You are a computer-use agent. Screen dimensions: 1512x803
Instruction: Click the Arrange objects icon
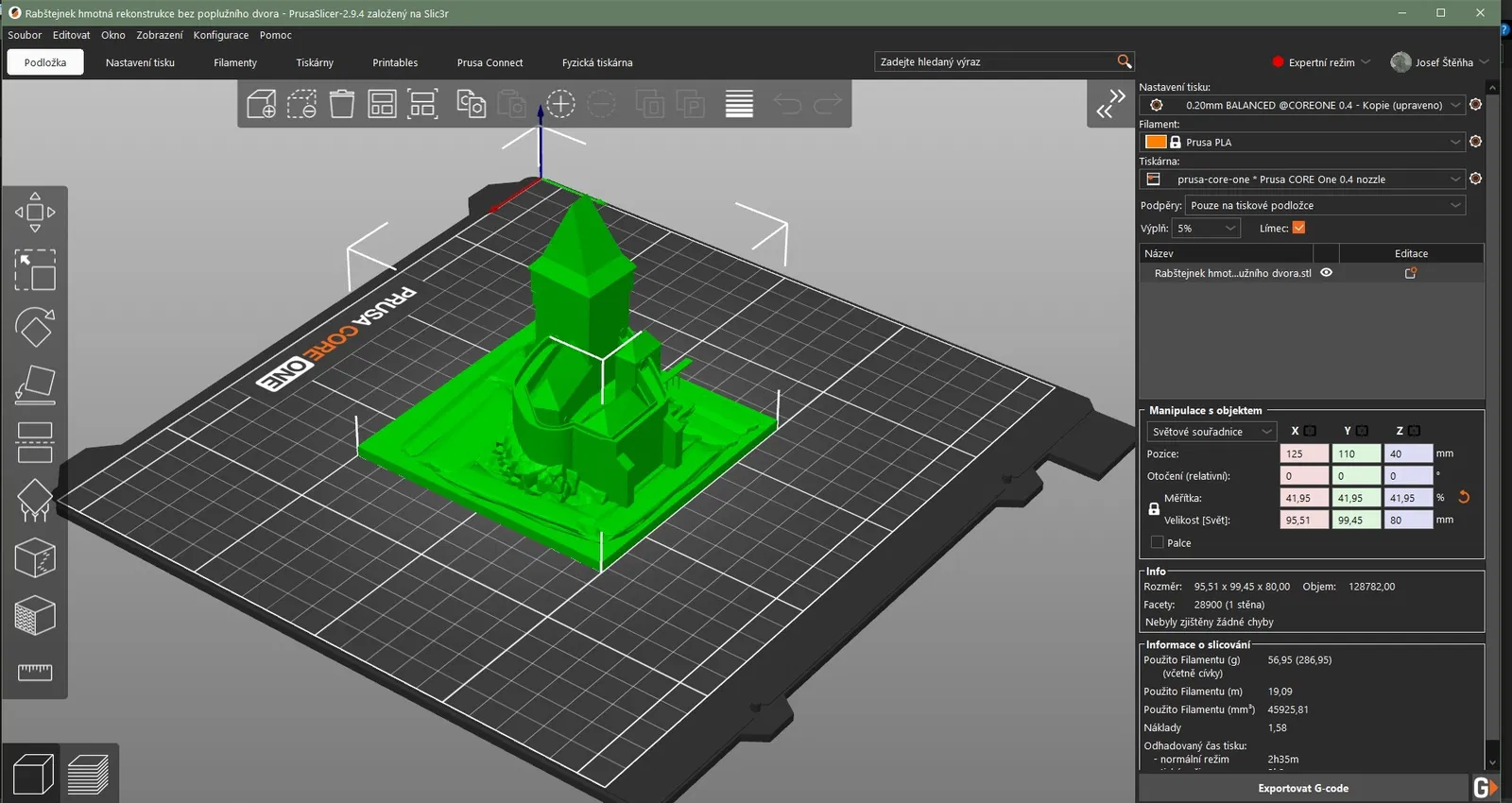[382, 104]
